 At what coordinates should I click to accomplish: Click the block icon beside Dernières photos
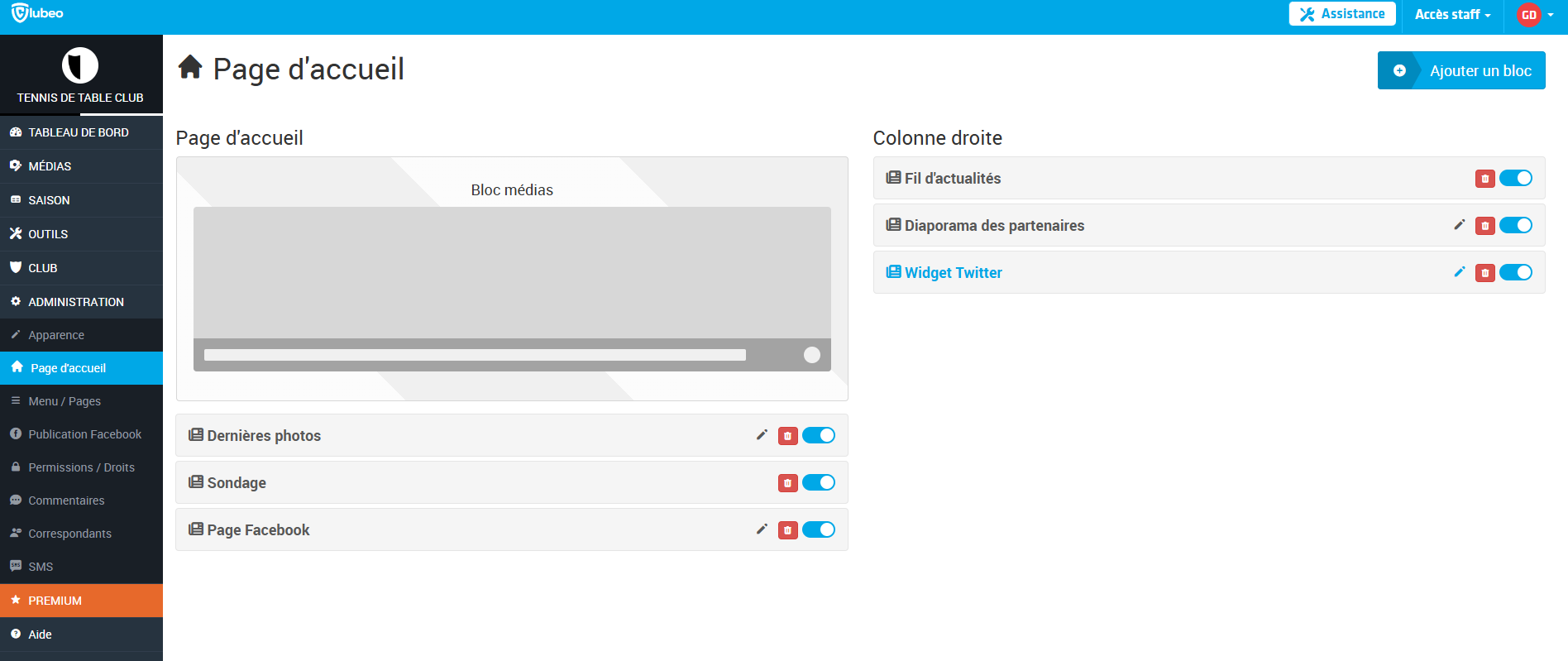(196, 435)
